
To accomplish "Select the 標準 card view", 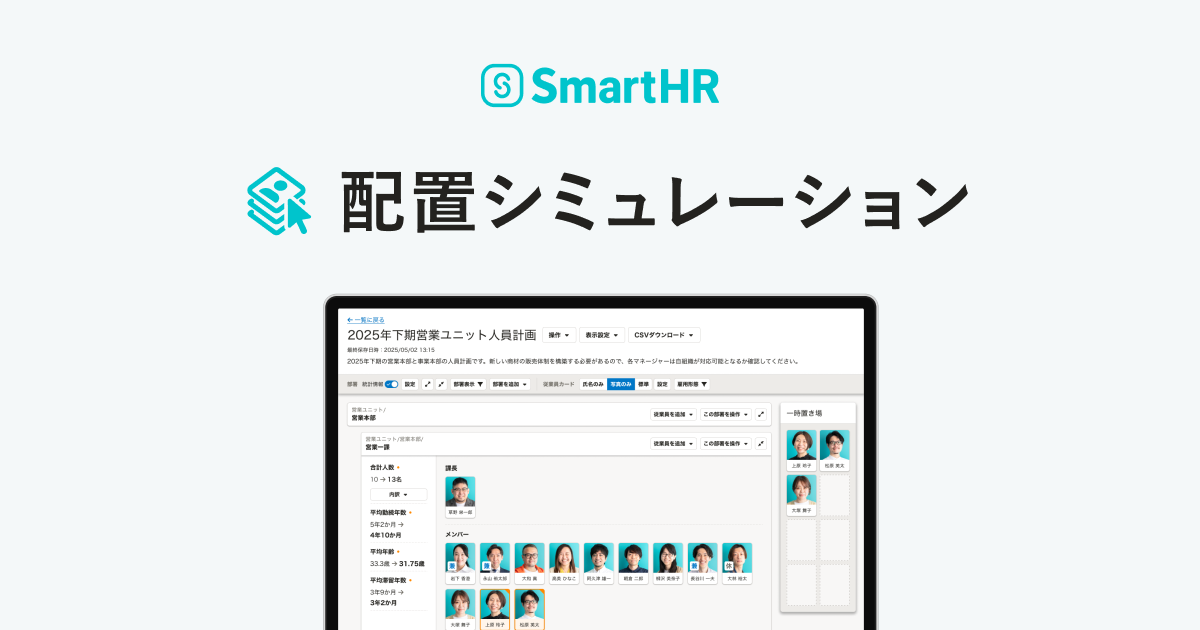I will tap(643, 384).
